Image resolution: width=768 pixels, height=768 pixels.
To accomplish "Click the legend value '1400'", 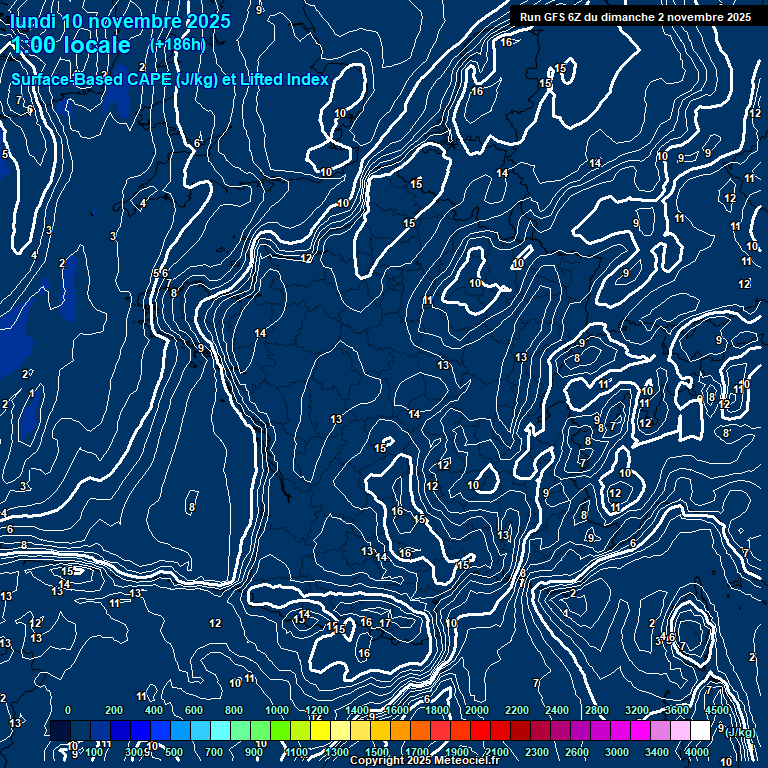I will click(357, 710).
